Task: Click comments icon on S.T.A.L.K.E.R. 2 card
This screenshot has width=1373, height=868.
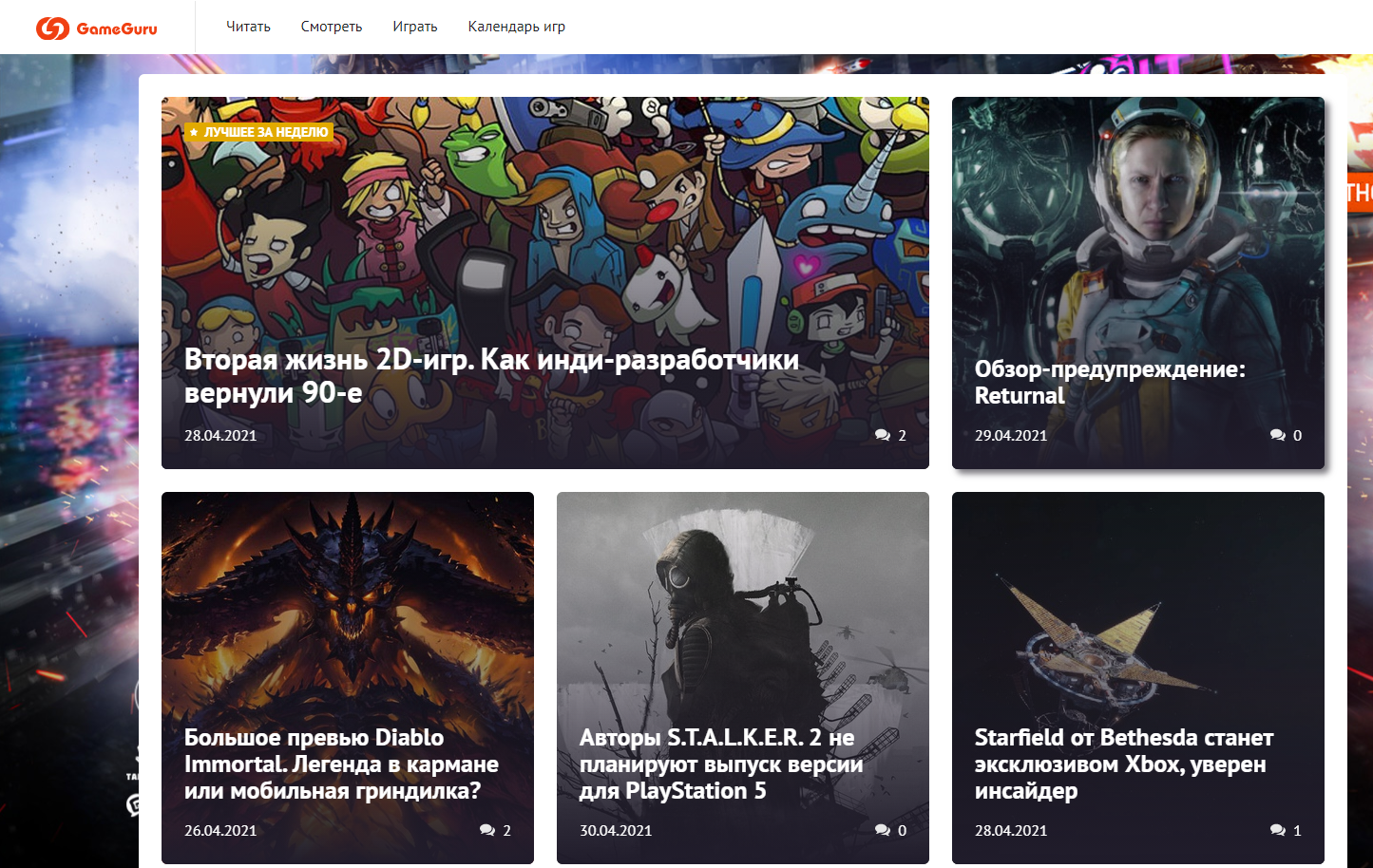Action: point(883,830)
